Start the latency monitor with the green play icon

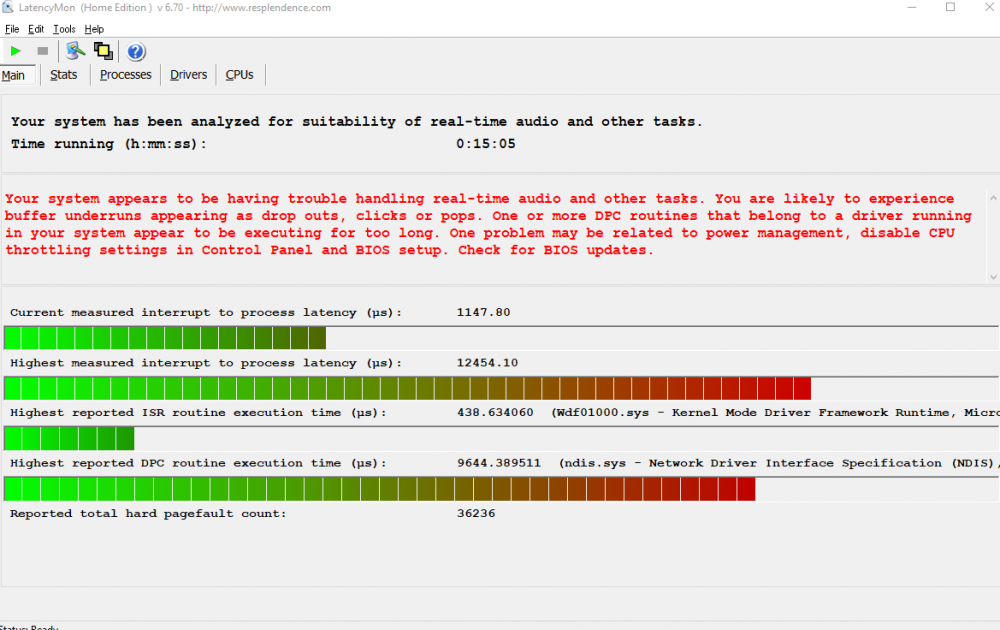coord(15,51)
